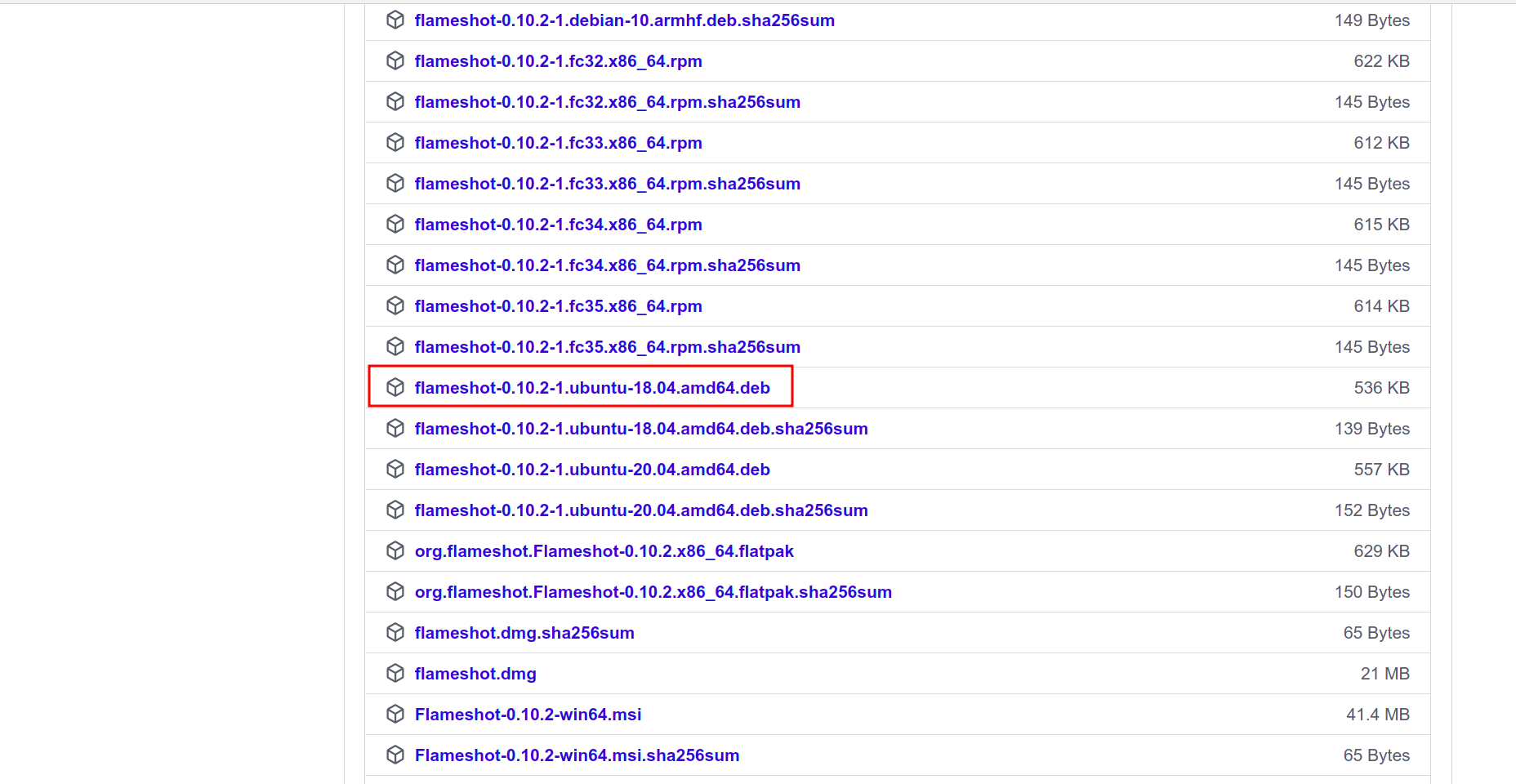
Task: Click package icon beside x86_64.flatpak file
Action: tap(395, 550)
